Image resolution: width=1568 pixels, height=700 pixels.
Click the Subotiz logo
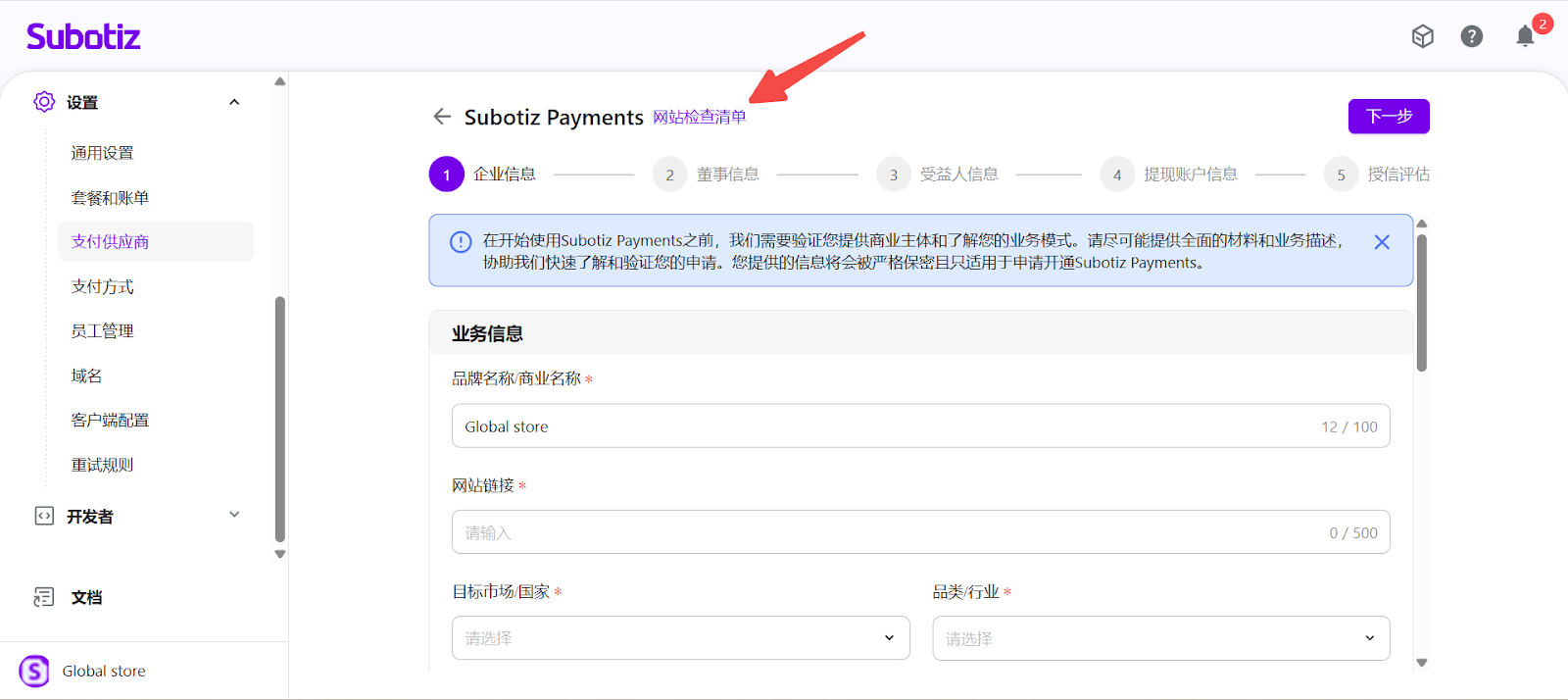[83, 37]
